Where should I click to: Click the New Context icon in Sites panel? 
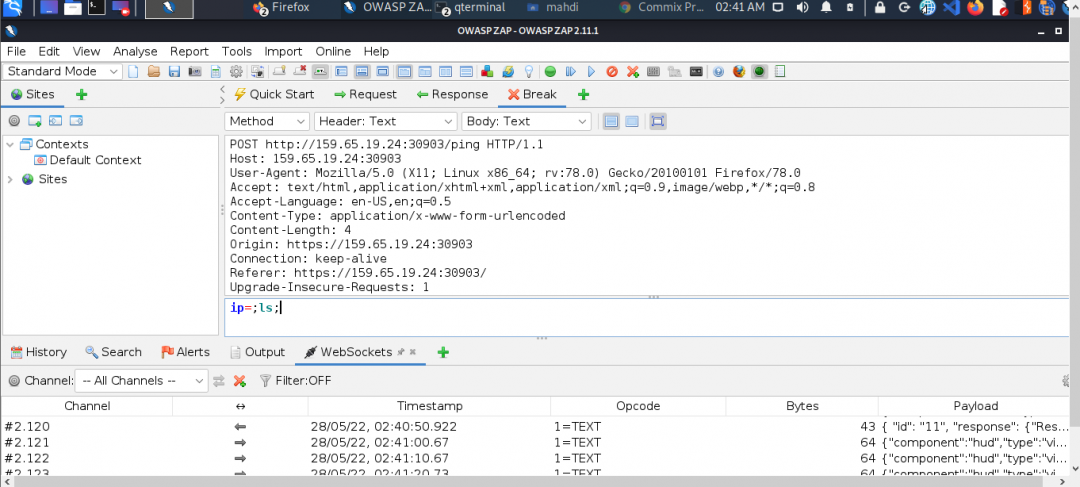(x=34, y=121)
